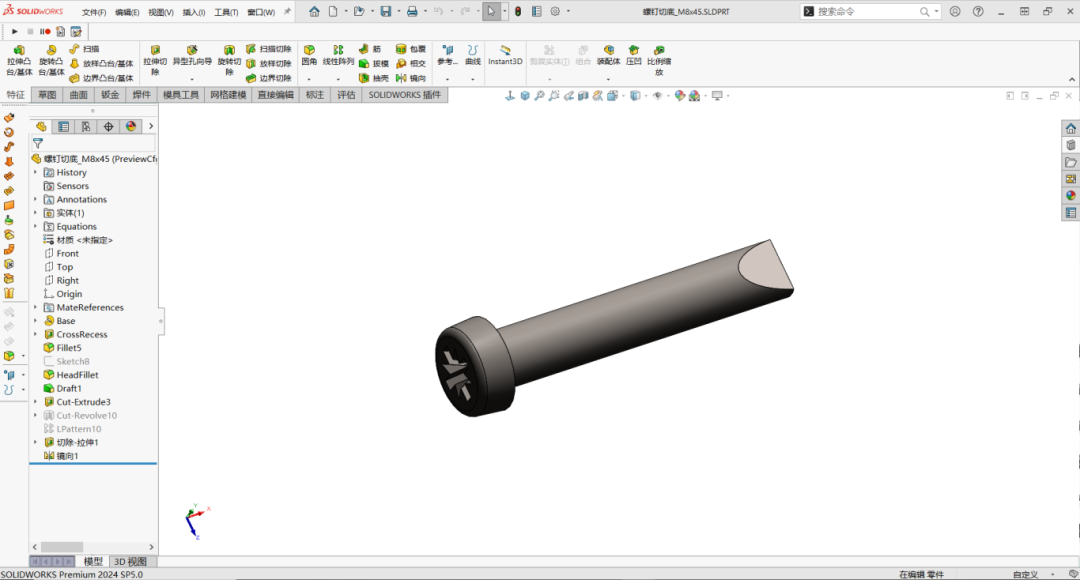1080x580 pixels.
Task: Expand the Cut-Extrude3 feature node
Action: click(35, 402)
